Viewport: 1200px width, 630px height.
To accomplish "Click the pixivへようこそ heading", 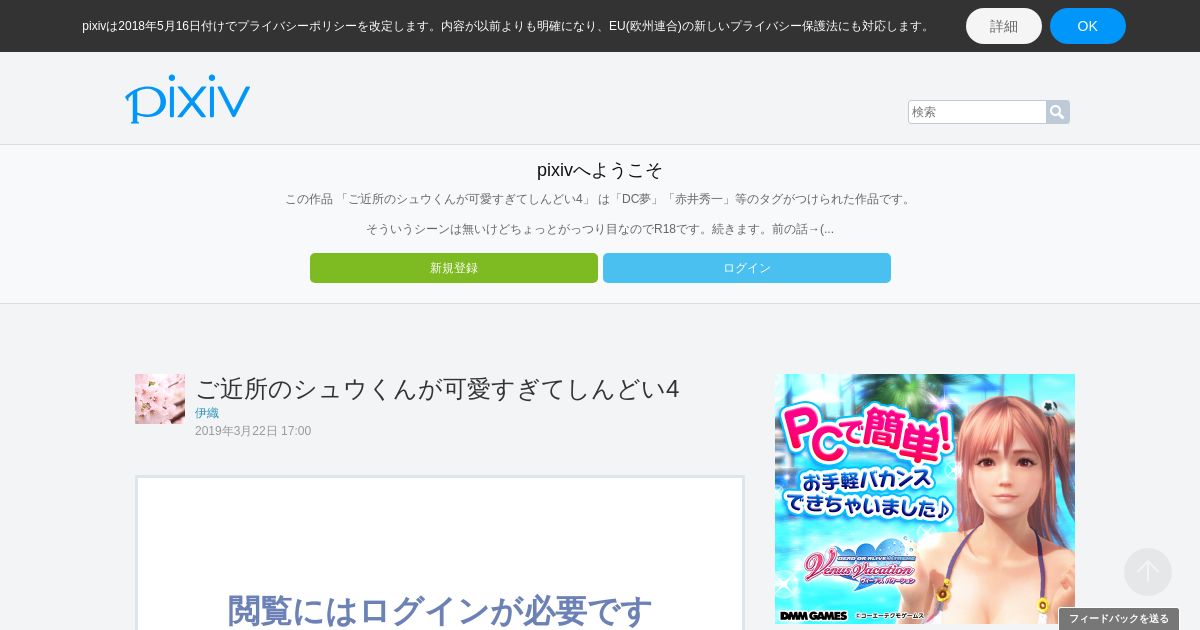I will 600,170.
